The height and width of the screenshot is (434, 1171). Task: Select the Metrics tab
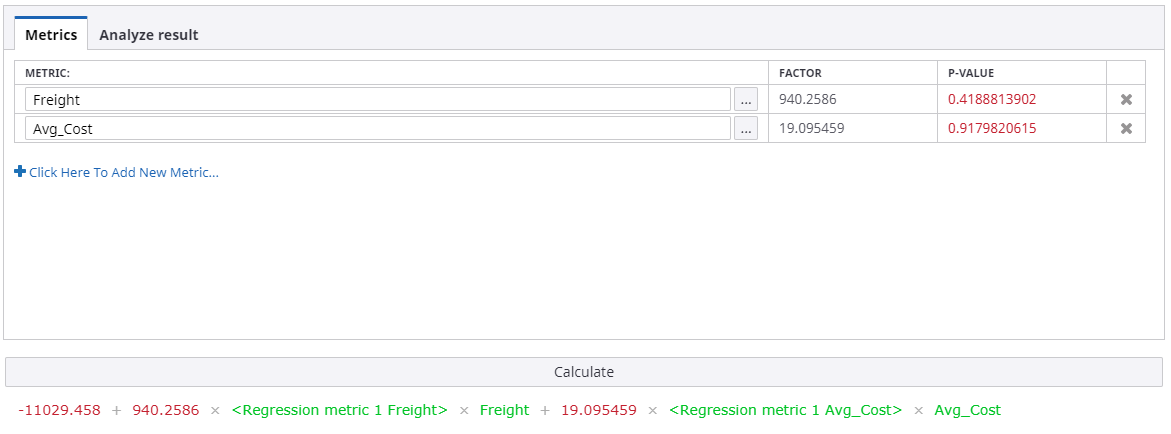[x=51, y=35]
